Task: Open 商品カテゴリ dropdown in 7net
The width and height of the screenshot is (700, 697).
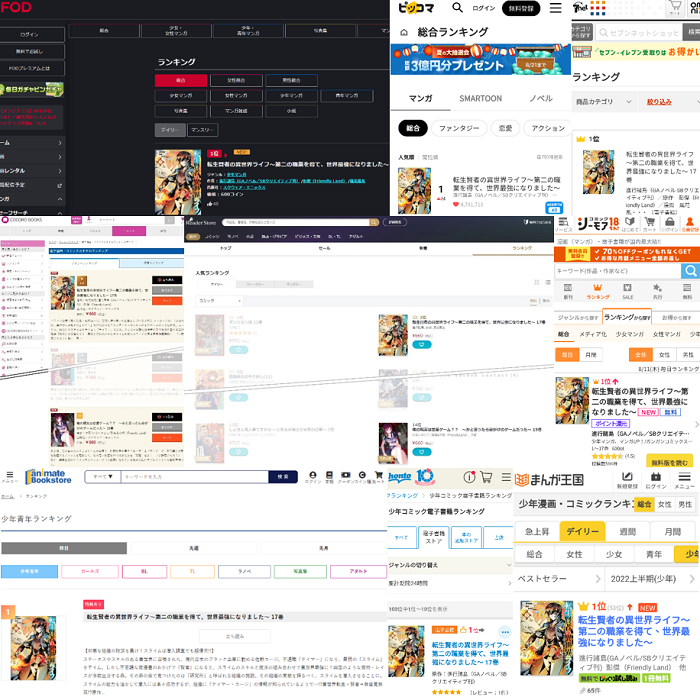Action: 604,102
